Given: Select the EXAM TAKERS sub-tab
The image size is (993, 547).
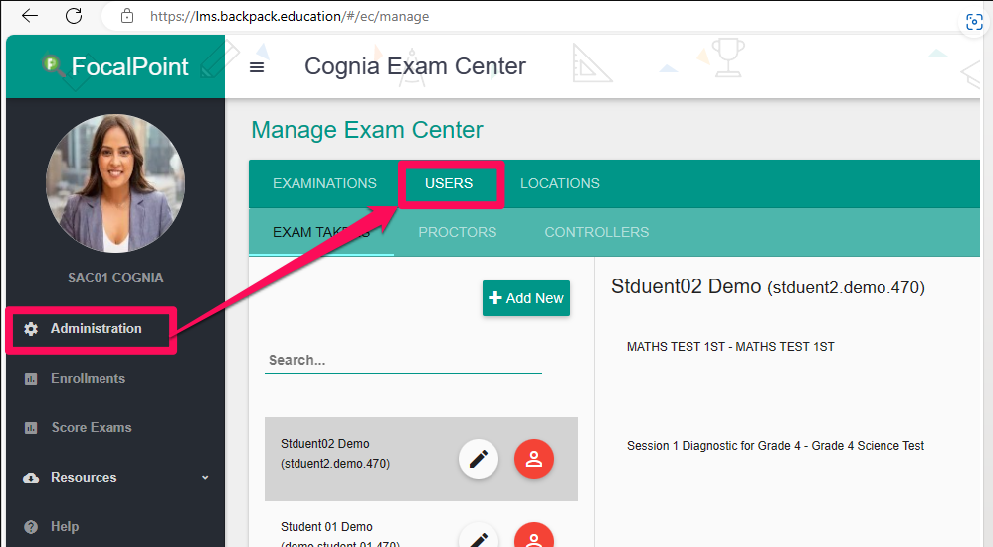Looking at the screenshot, I should pos(321,232).
